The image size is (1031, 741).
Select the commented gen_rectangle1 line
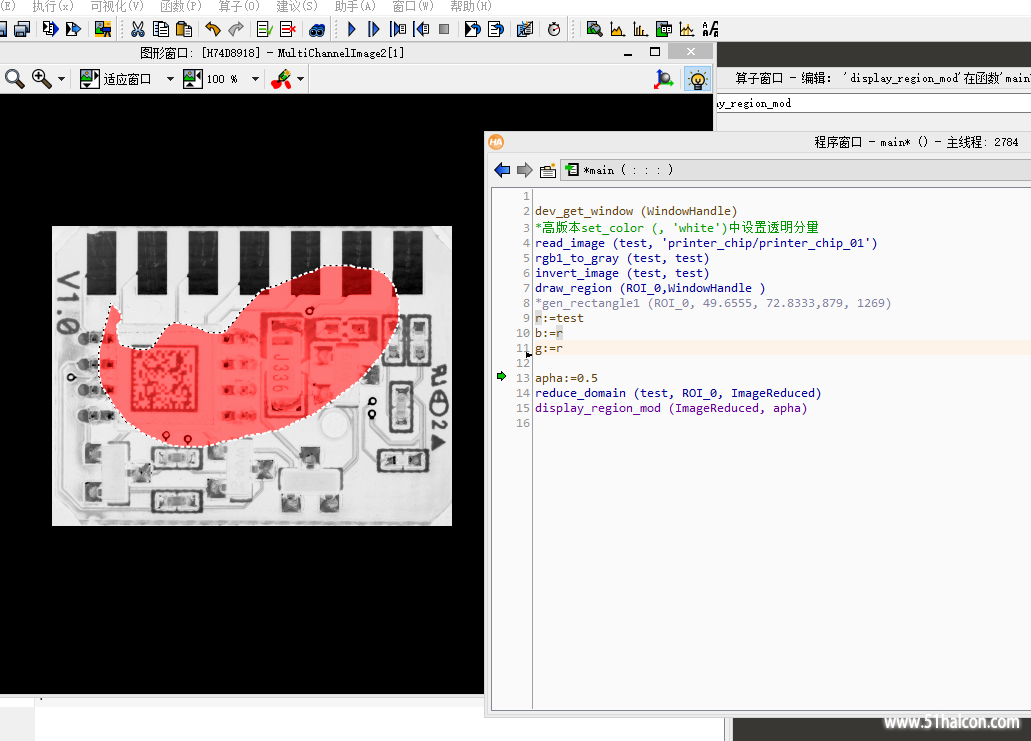click(713, 303)
